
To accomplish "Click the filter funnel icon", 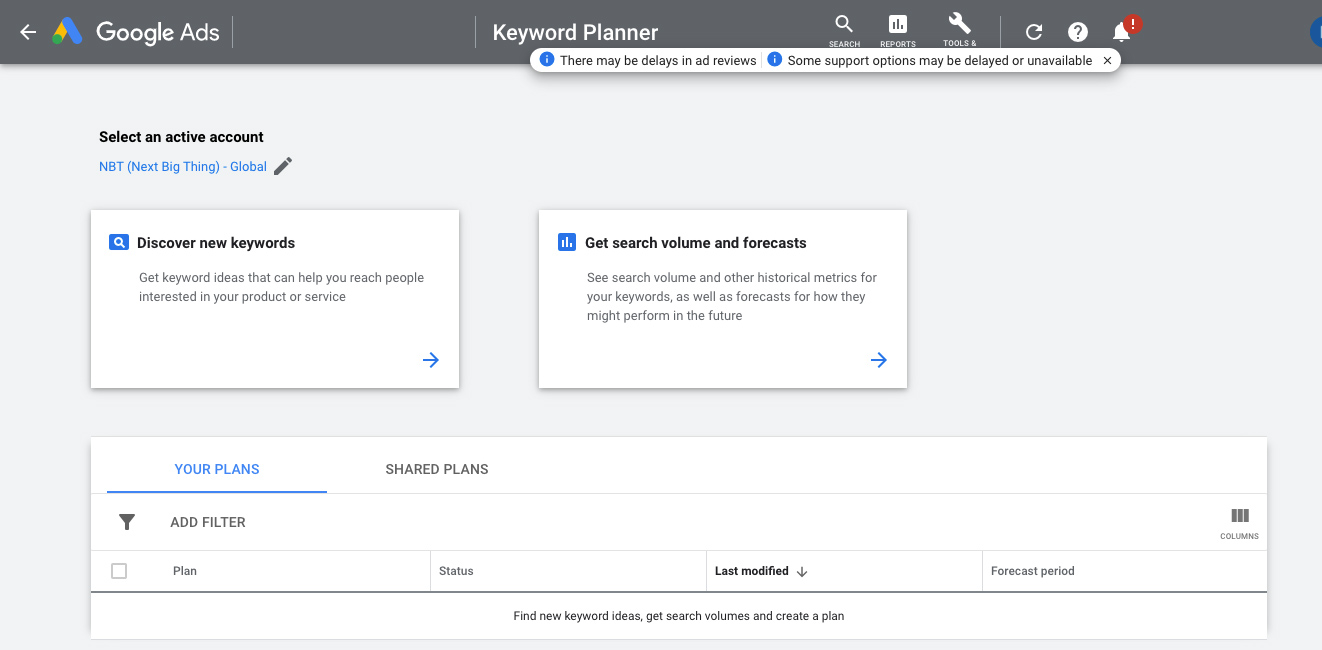I will pyautogui.click(x=127, y=522).
